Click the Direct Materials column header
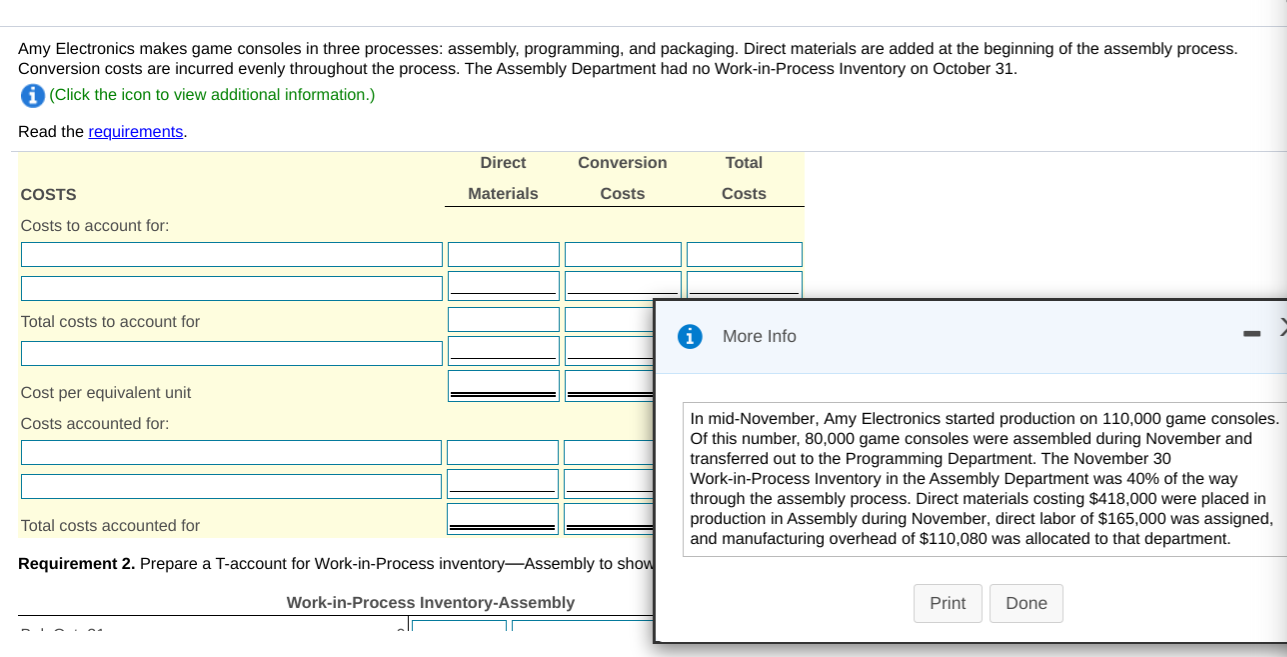 pyautogui.click(x=503, y=178)
